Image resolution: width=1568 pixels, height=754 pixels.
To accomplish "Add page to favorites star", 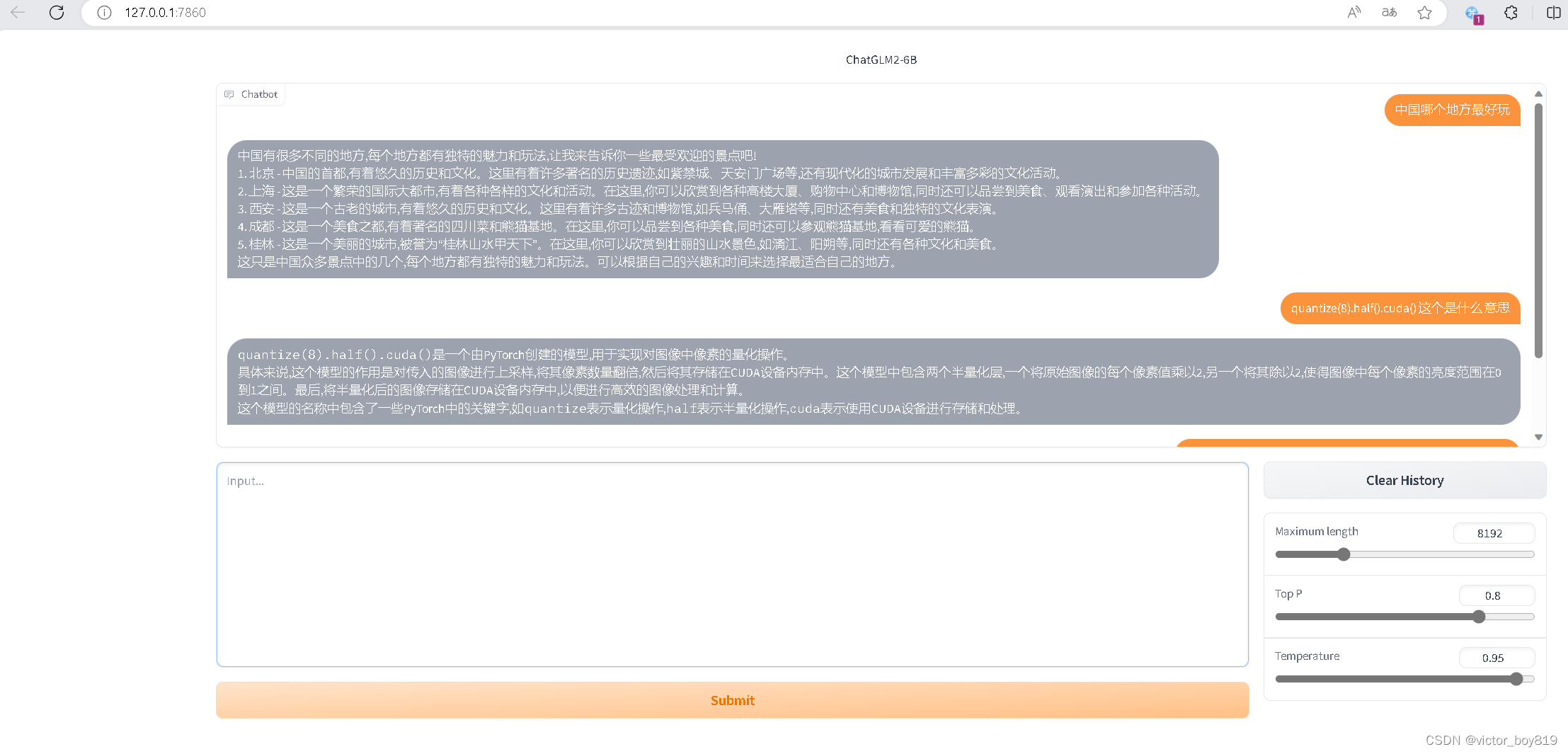I will 1424,12.
